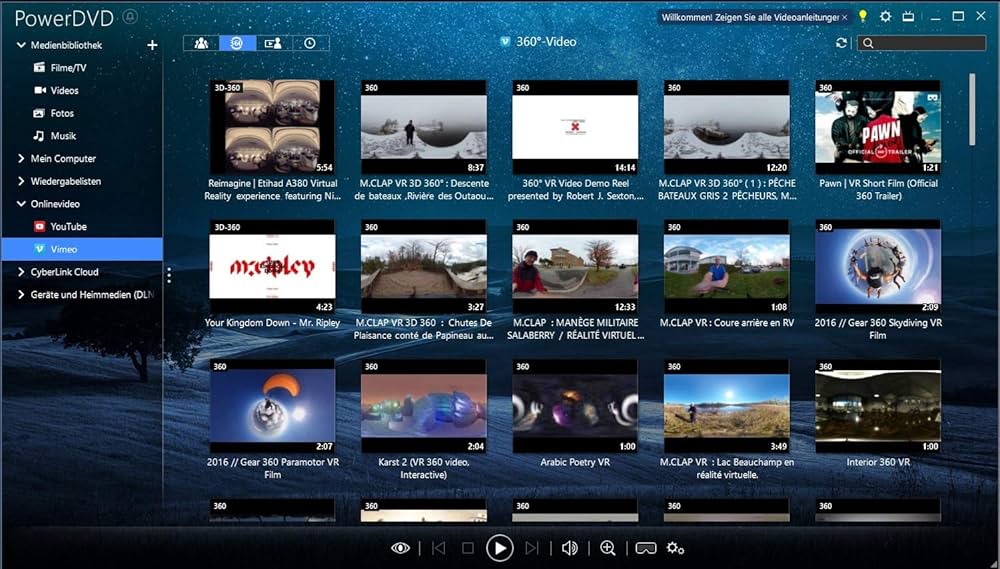Switch to TV mode icon
Image resolution: width=1000 pixels, height=569 pixels.
[908, 17]
